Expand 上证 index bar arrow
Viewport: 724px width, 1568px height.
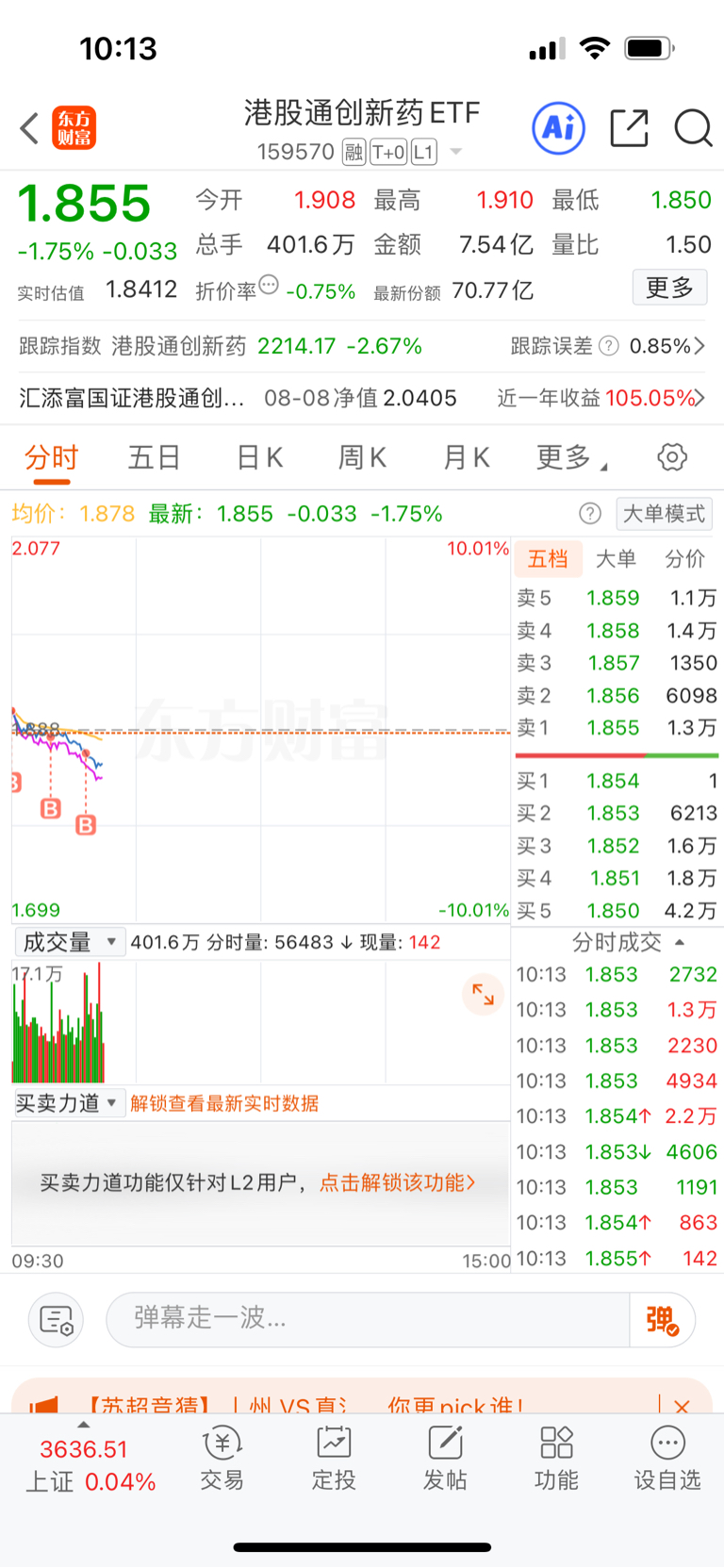coord(83,1425)
